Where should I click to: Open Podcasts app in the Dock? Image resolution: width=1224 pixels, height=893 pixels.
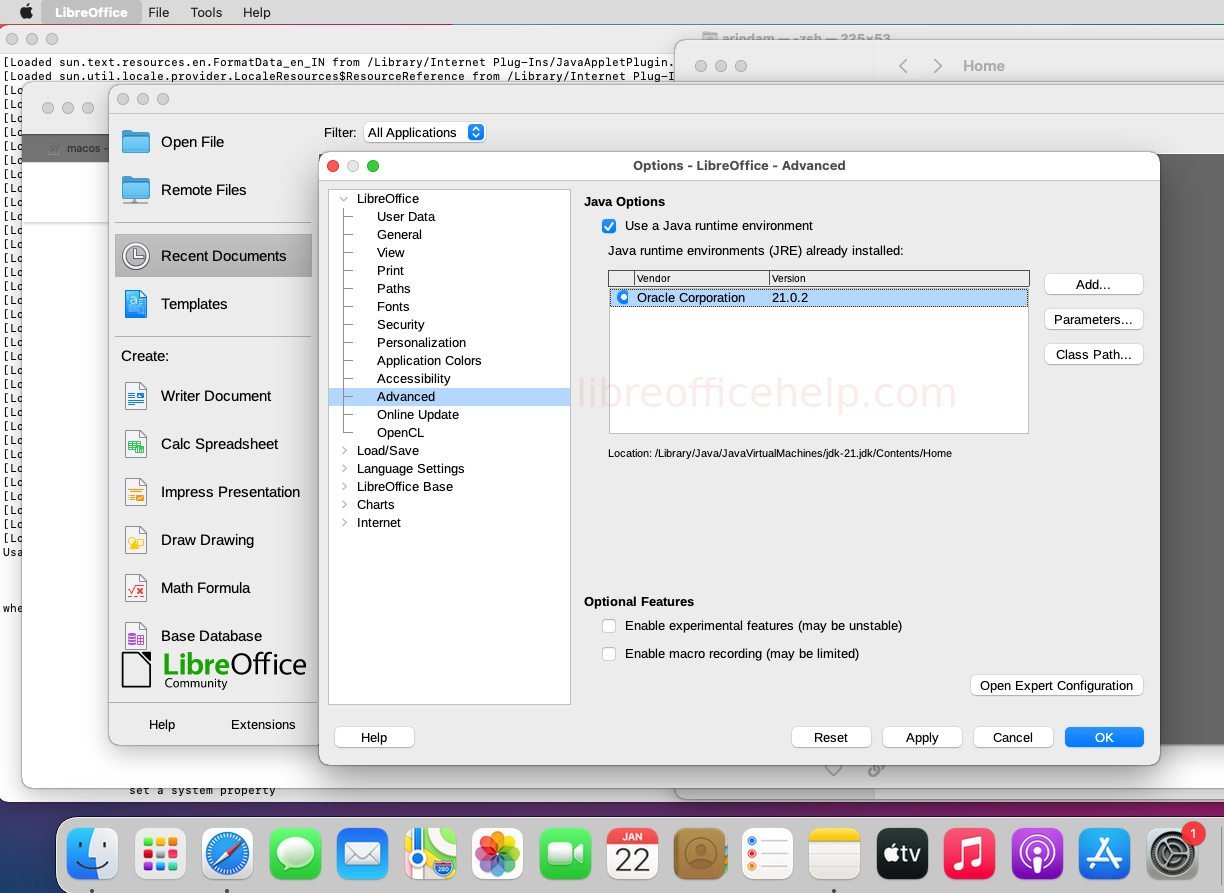[1037, 855]
